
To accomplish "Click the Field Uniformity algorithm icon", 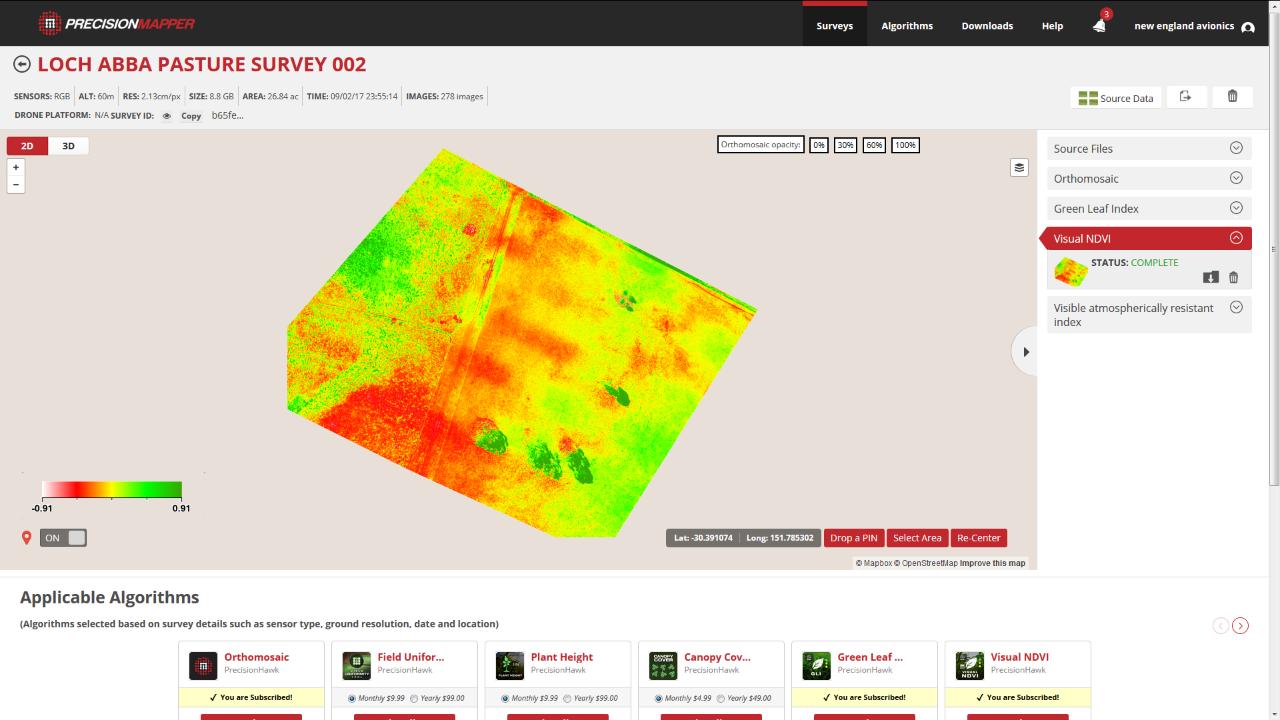I will pyautogui.click(x=357, y=666).
